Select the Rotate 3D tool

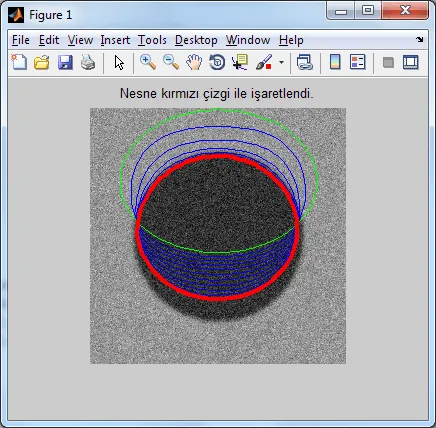pos(217,62)
